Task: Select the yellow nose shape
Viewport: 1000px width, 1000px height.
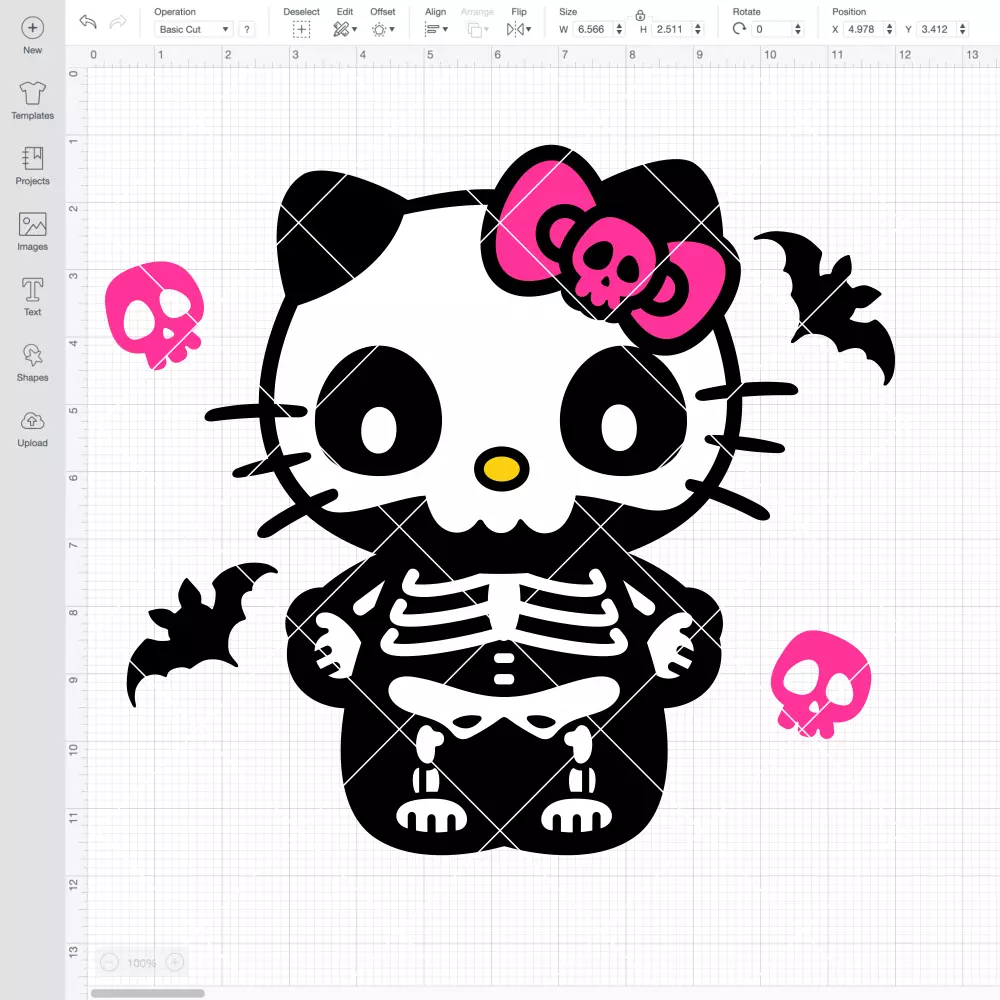Action: pyautogui.click(x=501, y=469)
